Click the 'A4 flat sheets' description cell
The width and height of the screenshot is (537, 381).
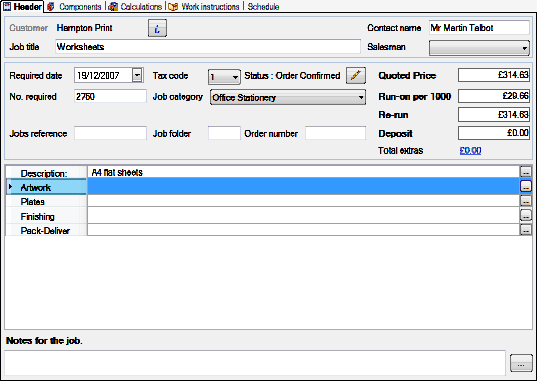point(304,172)
